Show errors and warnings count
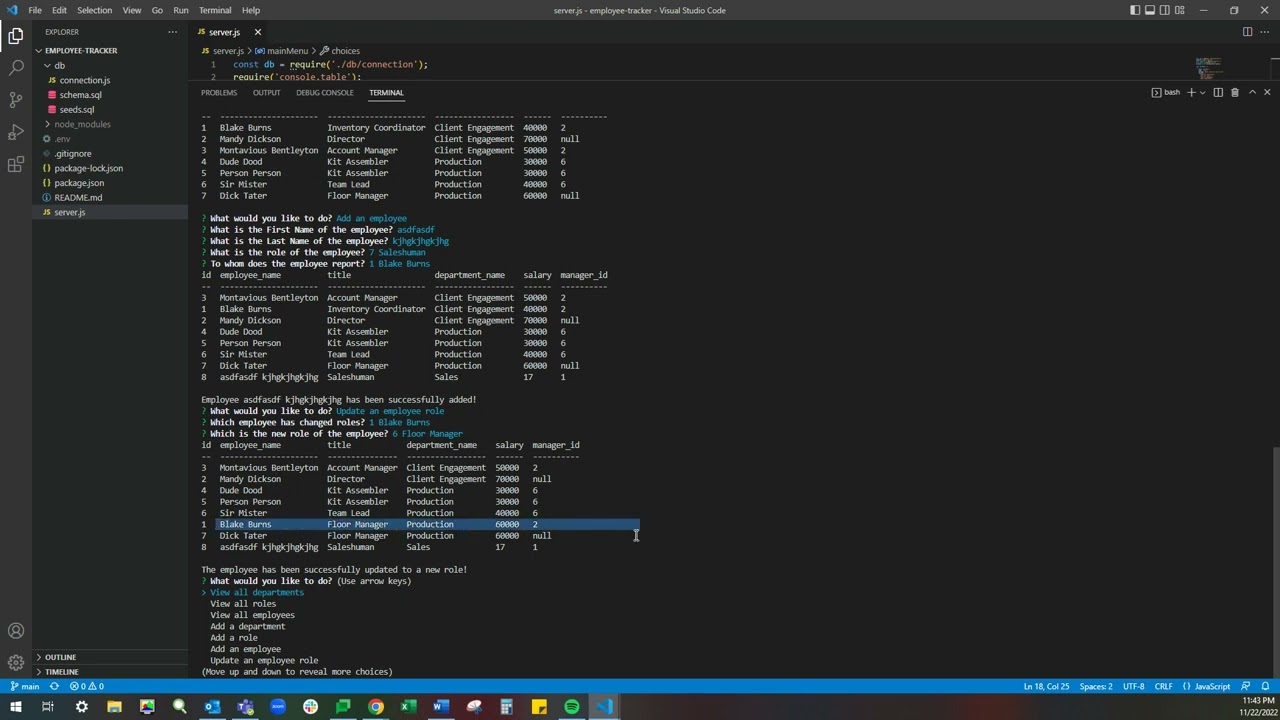Image resolution: width=1280 pixels, height=720 pixels. pos(87,686)
